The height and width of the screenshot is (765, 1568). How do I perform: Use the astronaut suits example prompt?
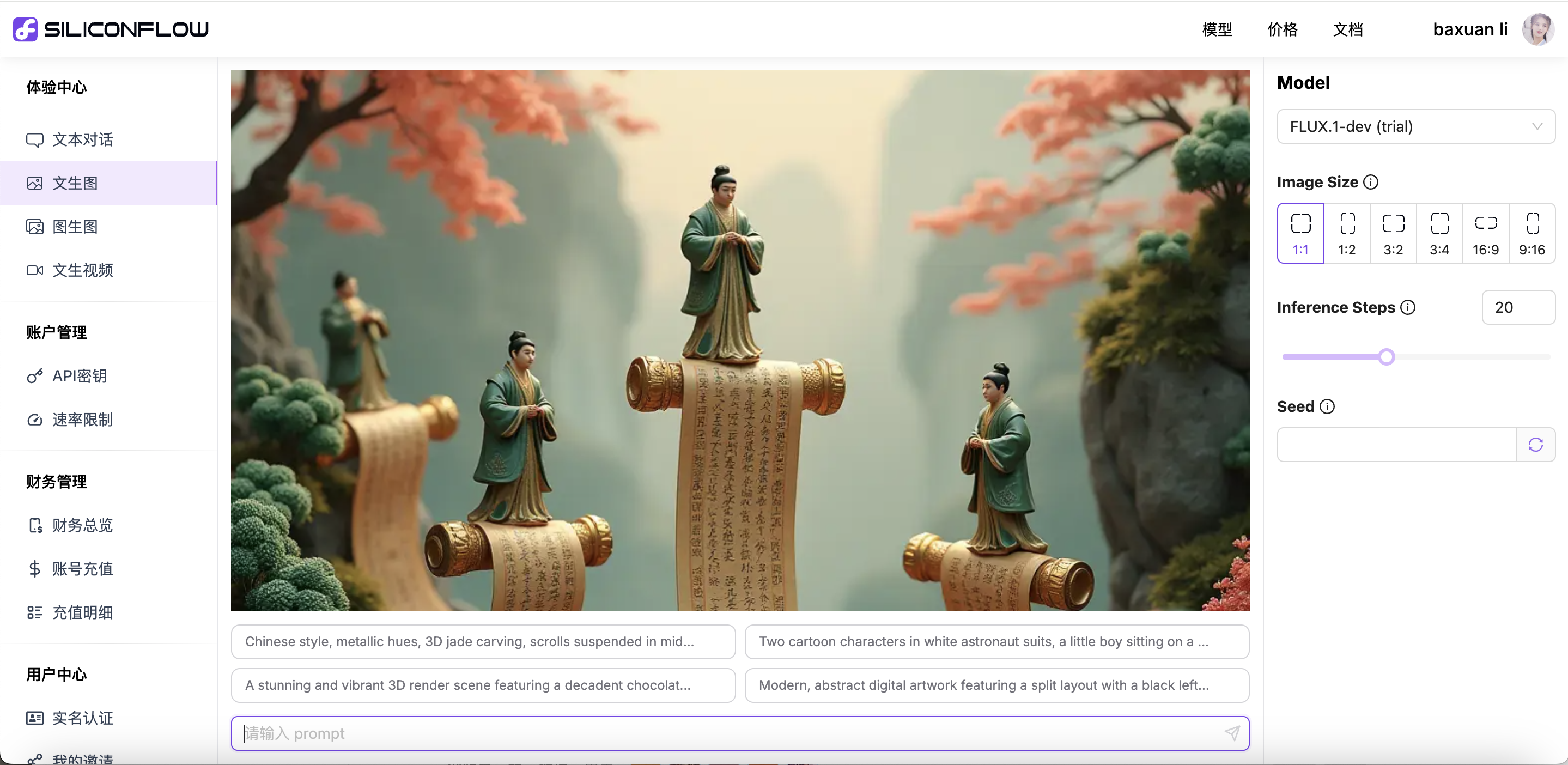click(996, 641)
